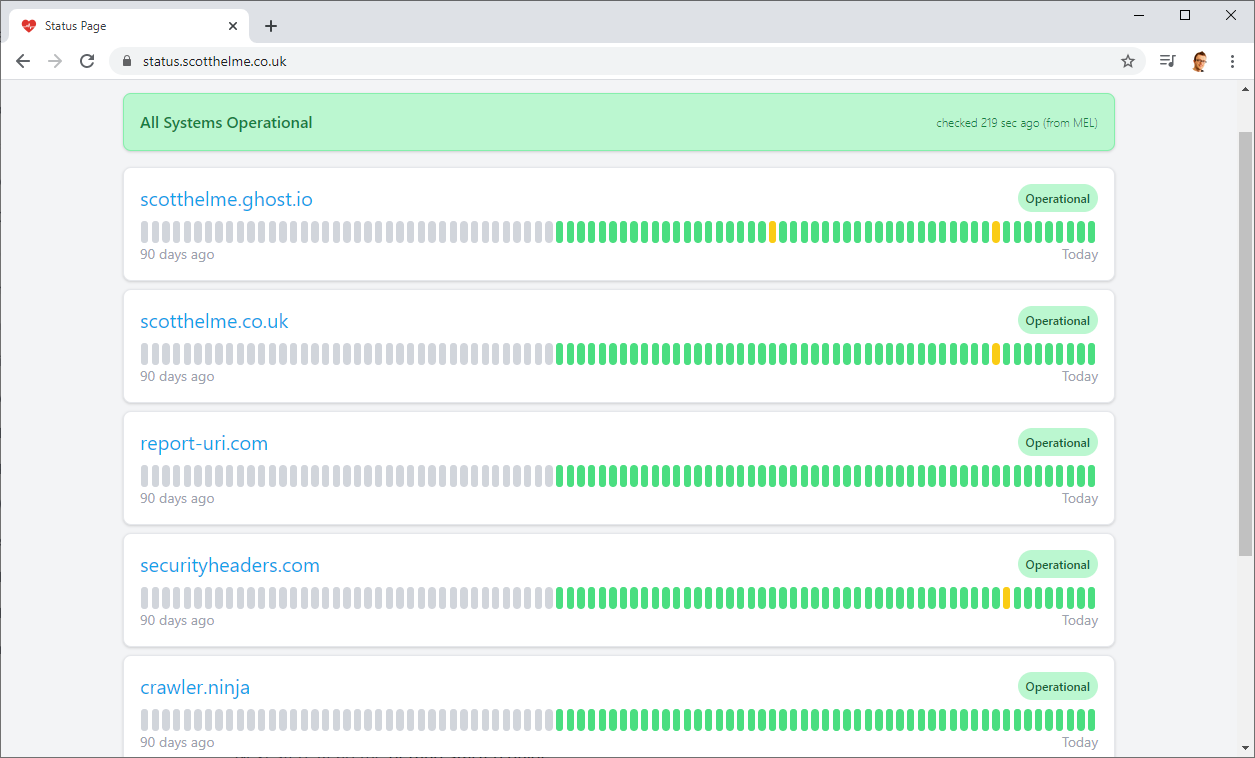Image resolution: width=1255 pixels, height=758 pixels.
Task: Click the yellow uptime bar for securityheaders.com
Action: point(1006,598)
